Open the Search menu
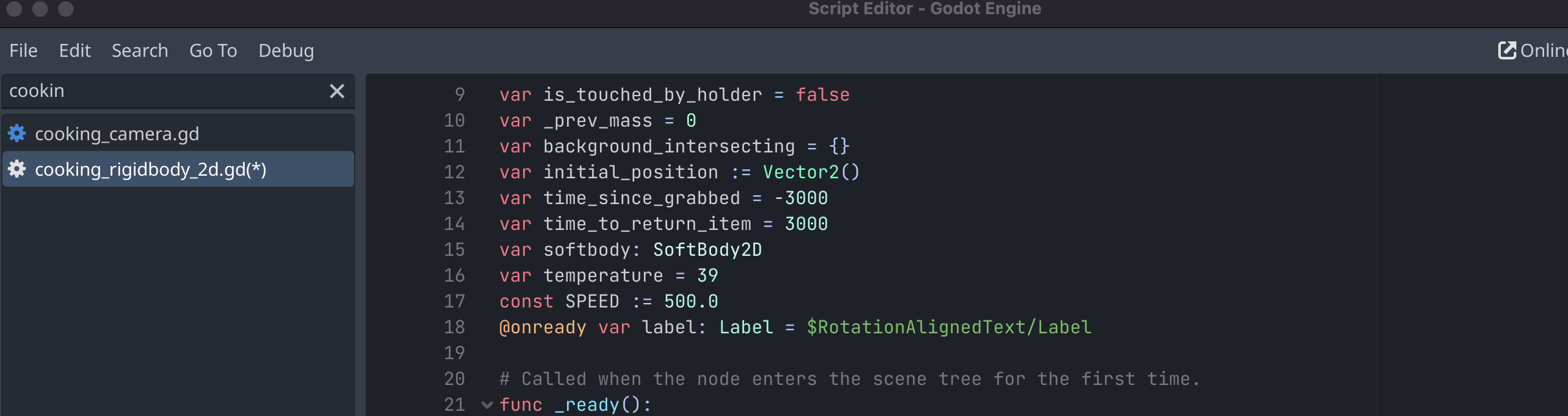This screenshot has height=416, width=1568. (139, 50)
